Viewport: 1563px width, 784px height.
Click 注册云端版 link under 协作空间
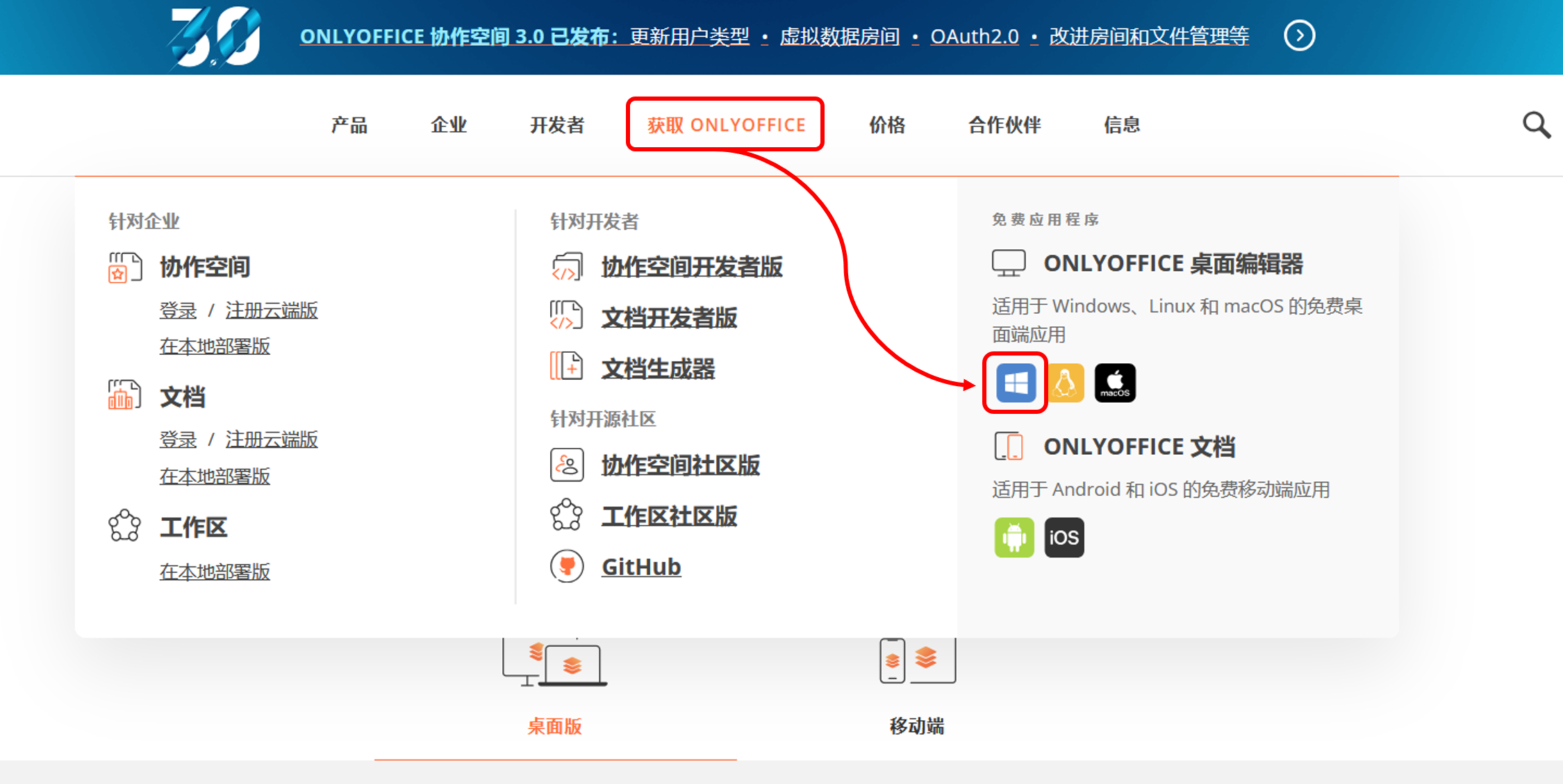(x=272, y=310)
